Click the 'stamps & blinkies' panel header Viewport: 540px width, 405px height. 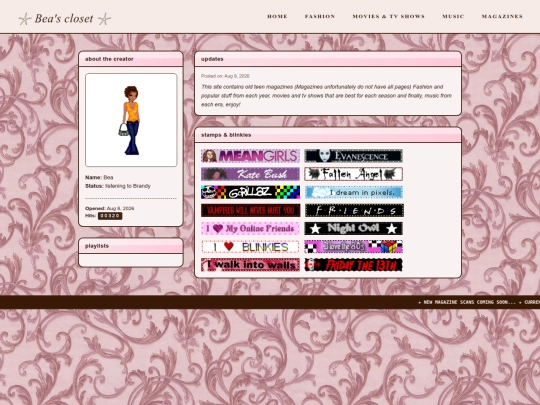pyautogui.click(x=328, y=135)
